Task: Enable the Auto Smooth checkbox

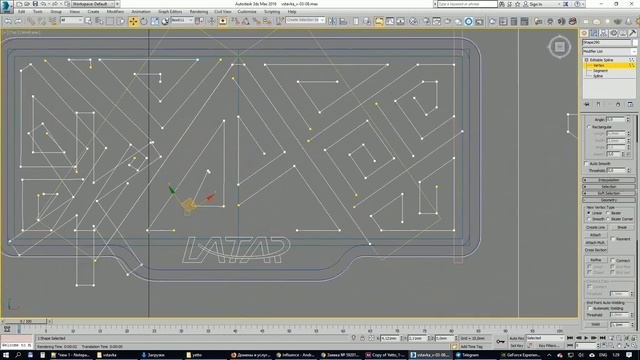Action: 587,164
